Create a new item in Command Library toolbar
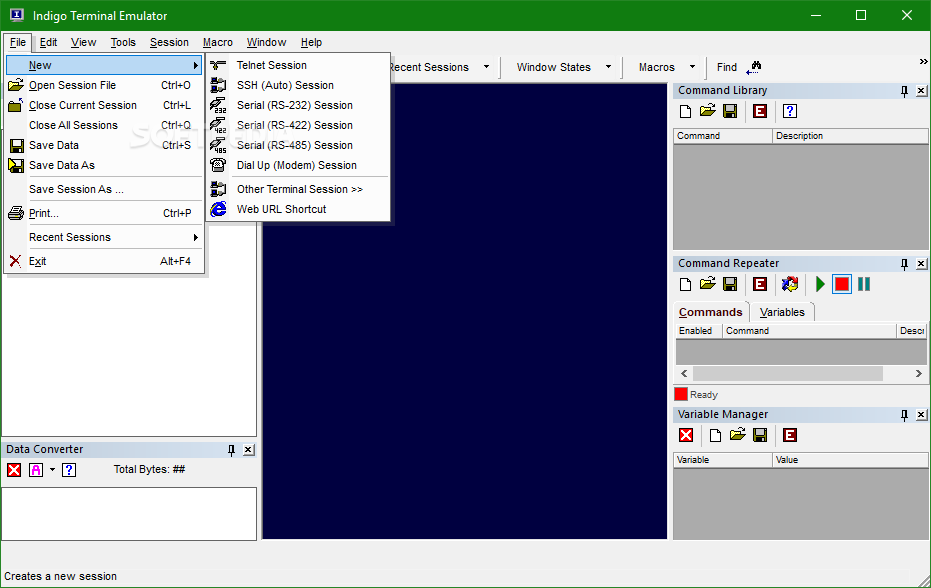The width and height of the screenshot is (931, 588). tap(685, 111)
